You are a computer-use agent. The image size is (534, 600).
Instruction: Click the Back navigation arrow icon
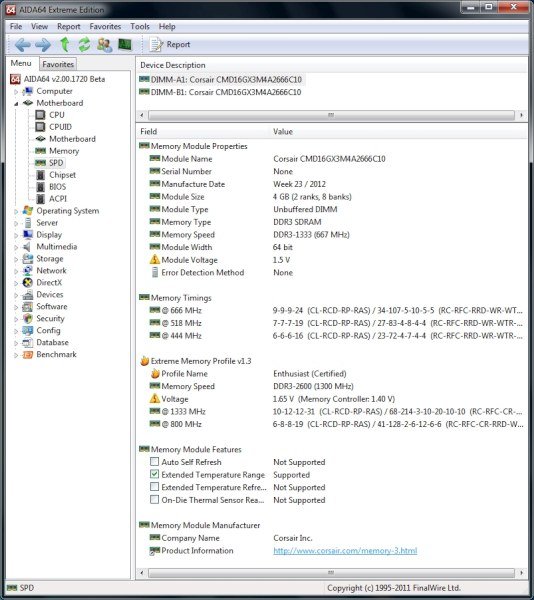(x=23, y=45)
